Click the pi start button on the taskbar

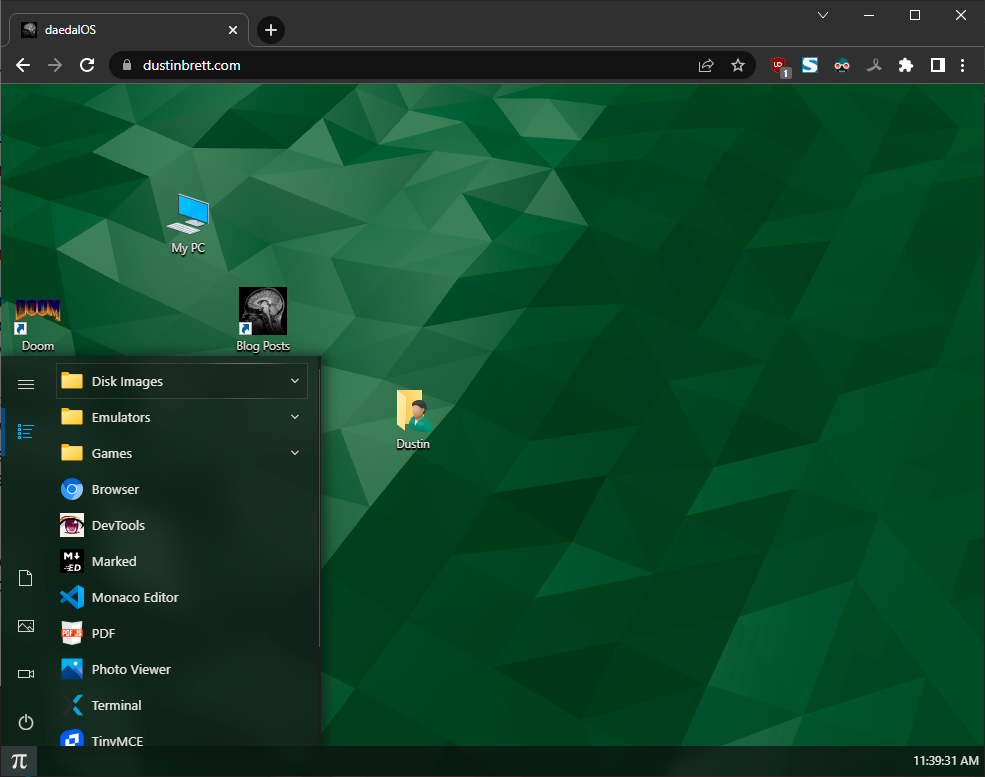point(20,761)
